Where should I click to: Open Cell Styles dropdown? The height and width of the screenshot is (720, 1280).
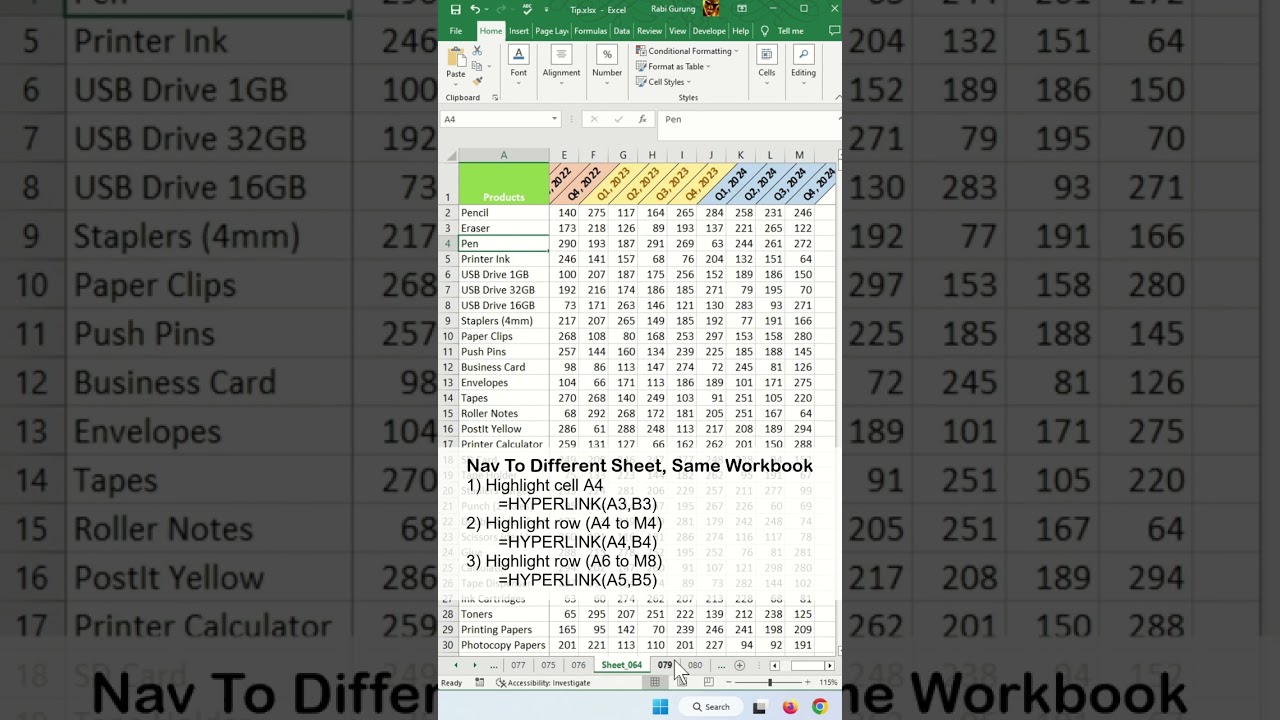[663, 82]
